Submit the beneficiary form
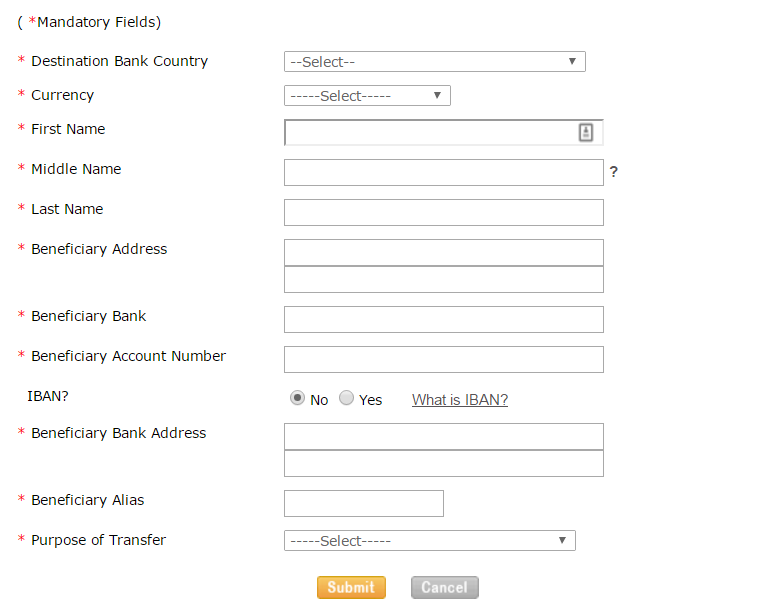This screenshot has width=765, height=606. click(x=351, y=587)
